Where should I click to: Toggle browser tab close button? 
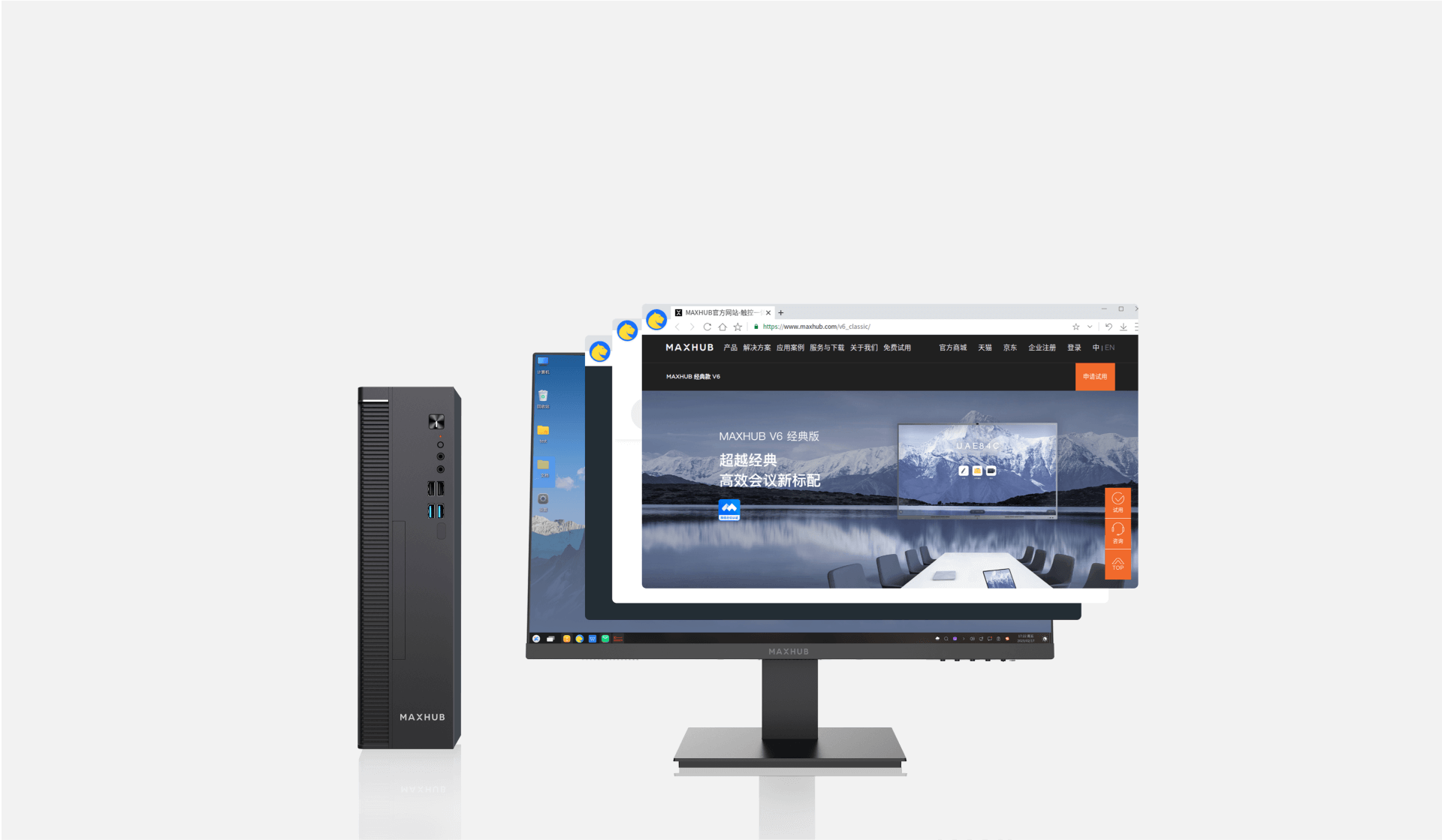click(x=769, y=312)
